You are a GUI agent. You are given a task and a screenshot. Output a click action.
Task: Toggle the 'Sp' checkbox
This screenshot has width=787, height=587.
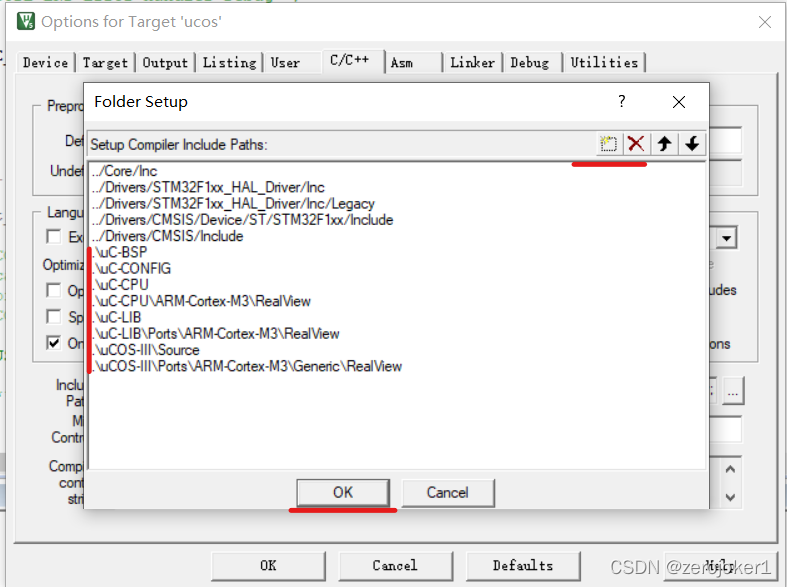click(x=54, y=317)
